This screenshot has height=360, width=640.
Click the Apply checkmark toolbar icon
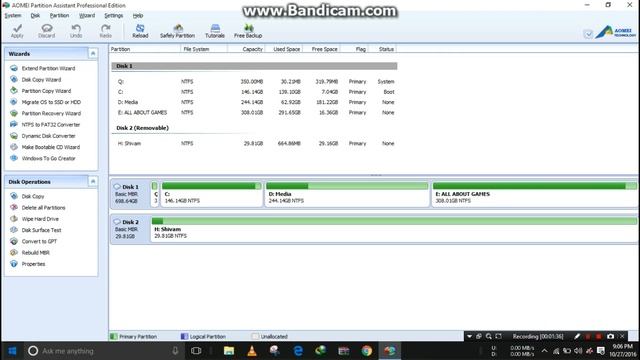pyautogui.click(x=17, y=31)
